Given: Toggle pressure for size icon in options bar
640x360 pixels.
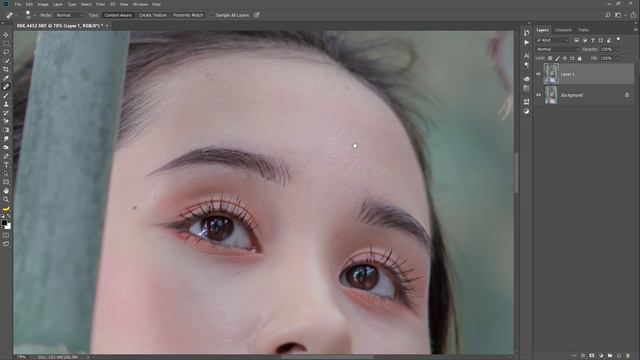Looking at the screenshot, I should point(257,15).
